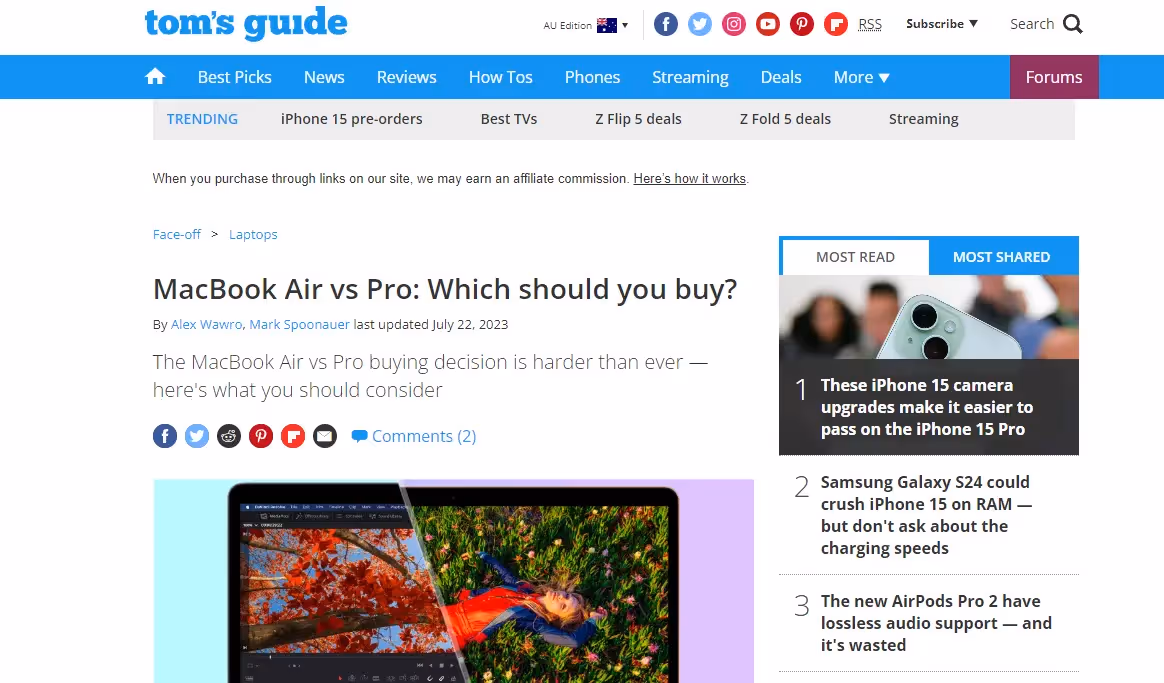Share the article via the email envelope icon
The height and width of the screenshot is (683, 1164).
[324, 436]
